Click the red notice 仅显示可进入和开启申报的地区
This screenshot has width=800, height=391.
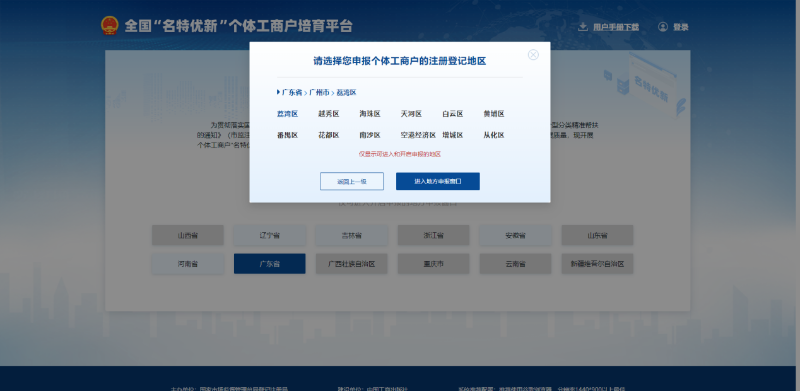click(x=399, y=154)
